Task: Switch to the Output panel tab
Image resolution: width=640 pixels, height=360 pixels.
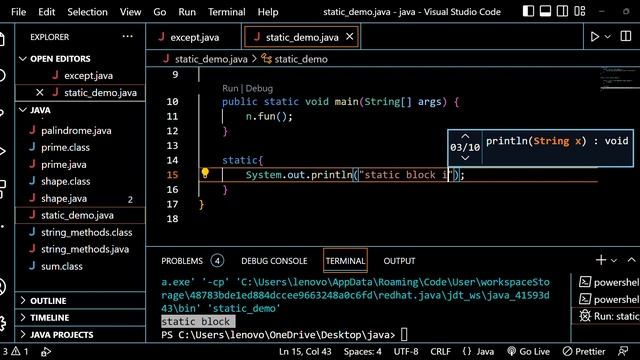Action: click(399, 261)
